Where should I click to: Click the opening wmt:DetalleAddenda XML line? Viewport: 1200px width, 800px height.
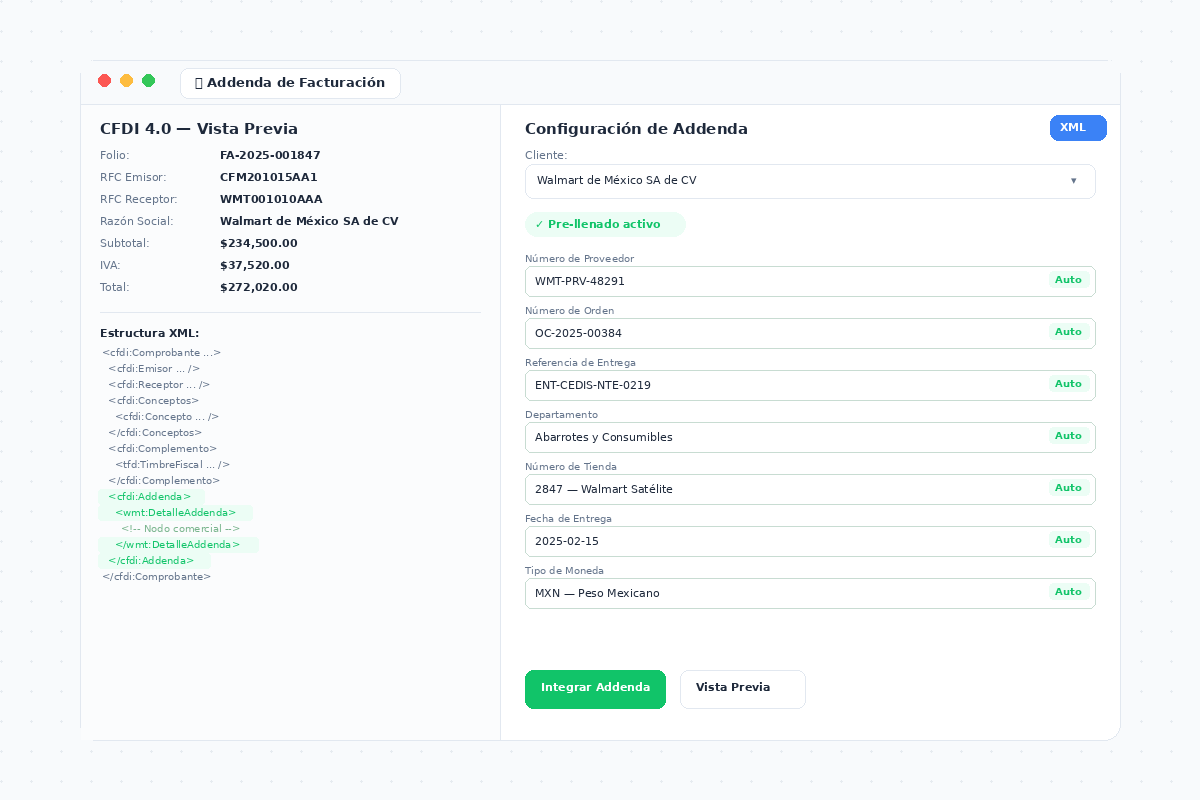click(x=176, y=513)
